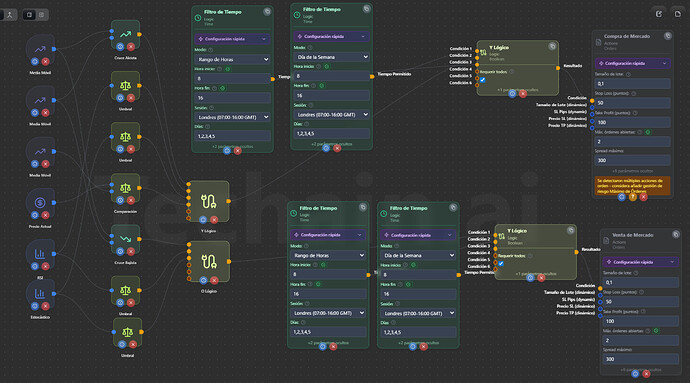Viewport: 690px width, 383px height.
Task: Click the export arrow icon in top-right toolbar
Action: [659, 14]
